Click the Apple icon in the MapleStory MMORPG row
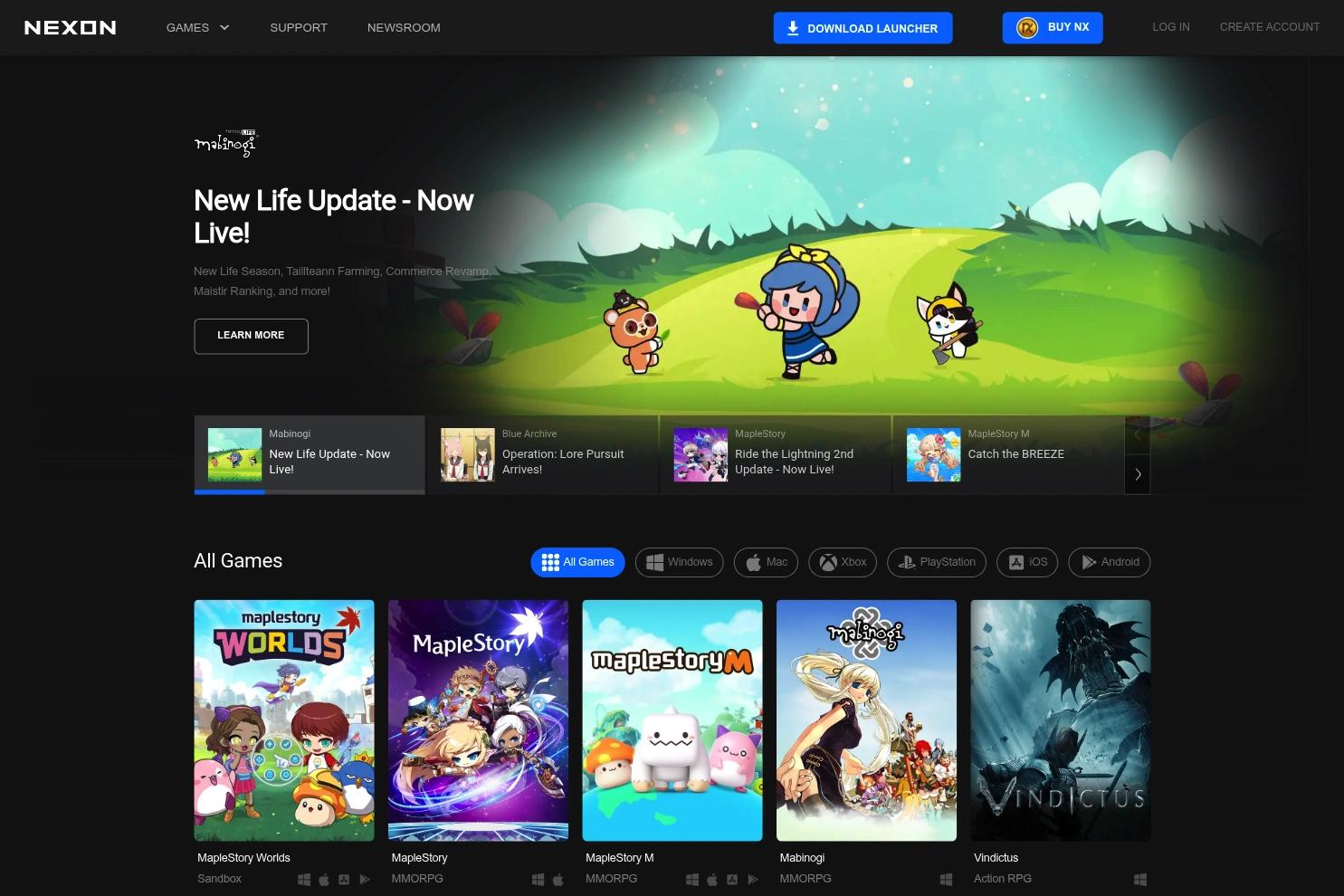 [558, 880]
